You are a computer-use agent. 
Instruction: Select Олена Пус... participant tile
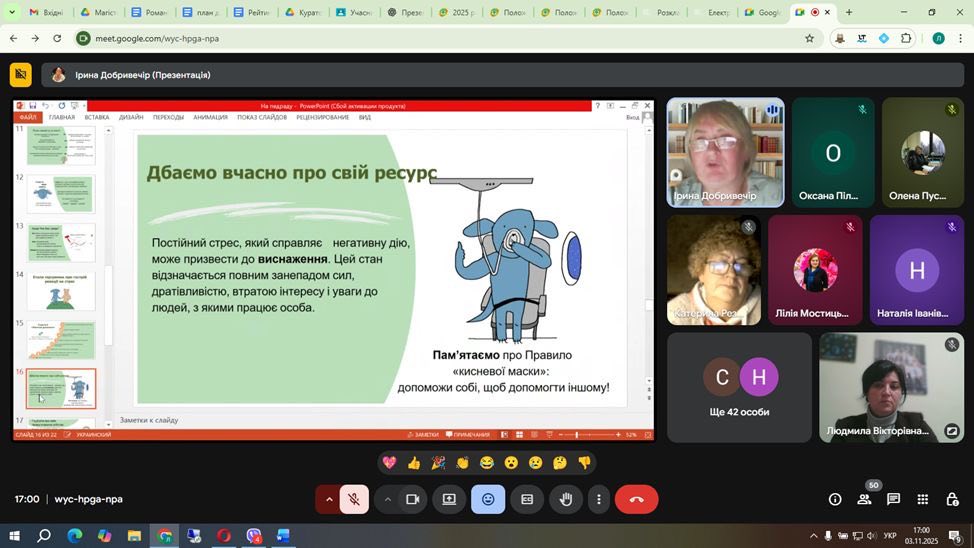pos(922,152)
